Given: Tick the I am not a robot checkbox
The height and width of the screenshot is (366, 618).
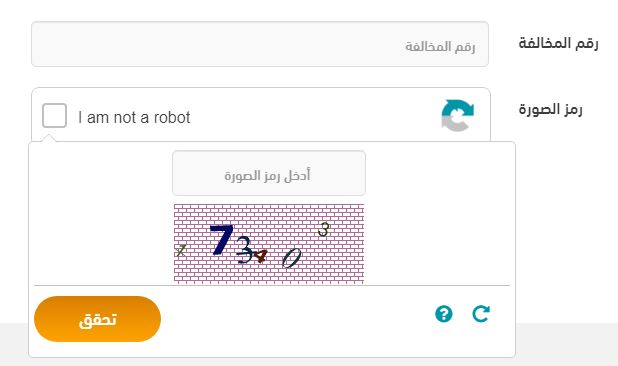Looking at the screenshot, I should tap(54, 115).
